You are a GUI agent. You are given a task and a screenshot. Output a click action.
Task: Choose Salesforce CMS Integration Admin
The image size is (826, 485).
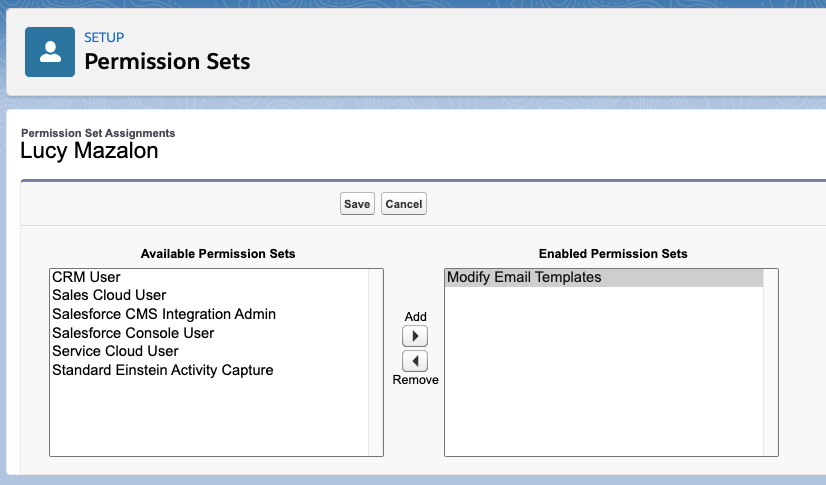click(x=209, y=314)
